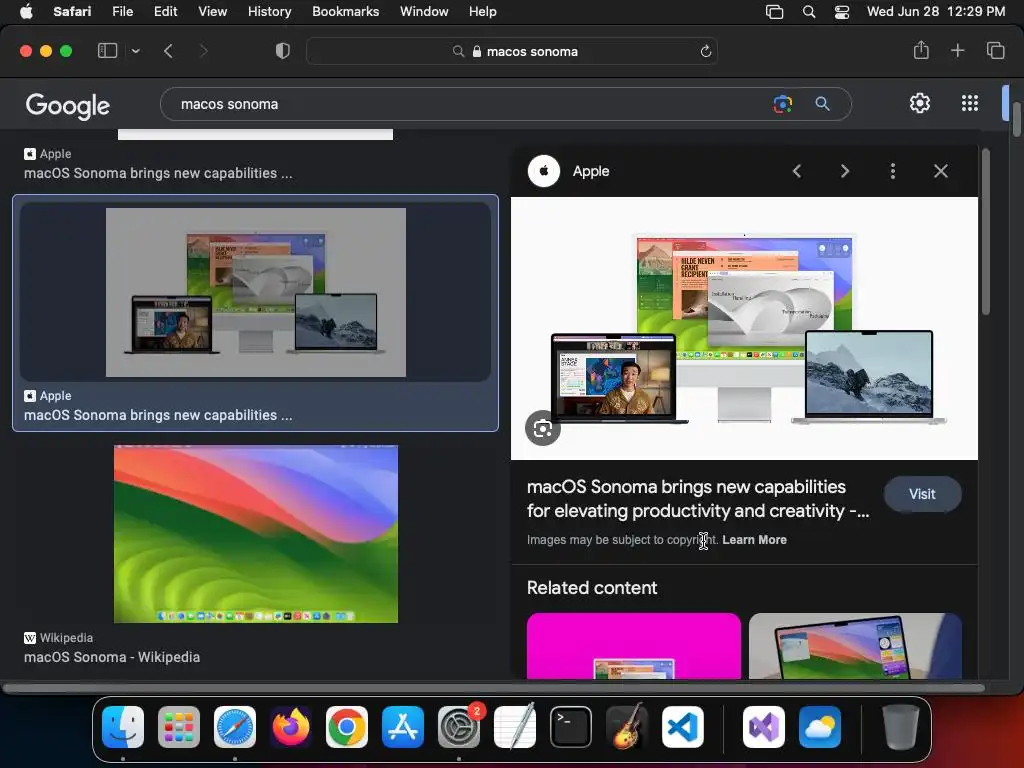Open TextEdit from the Dock
Image resolution: width=1024 pixels, height=768 pixels.
[x=515, y=727]
